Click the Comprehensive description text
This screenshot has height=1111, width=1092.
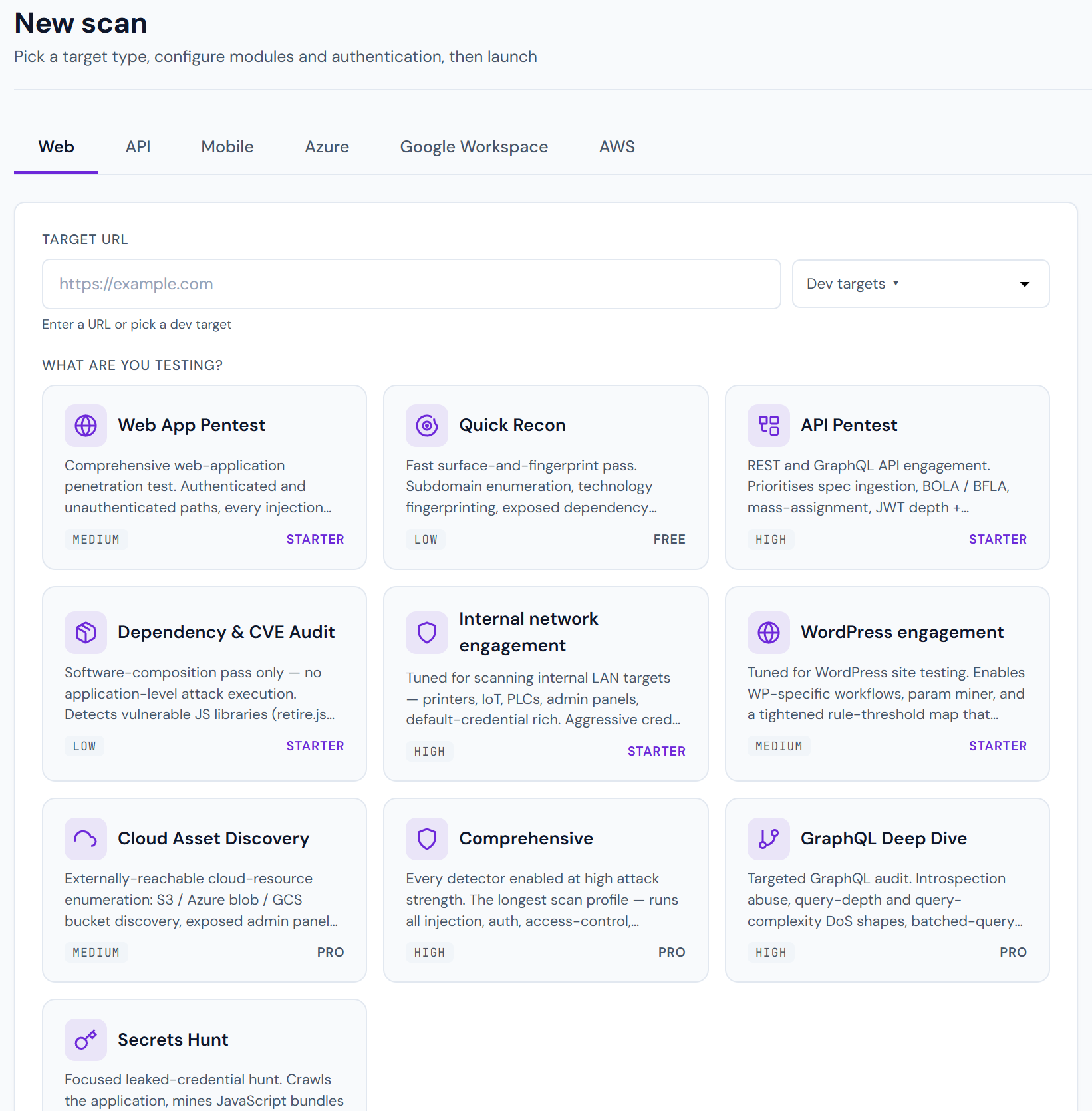[542, 900]
